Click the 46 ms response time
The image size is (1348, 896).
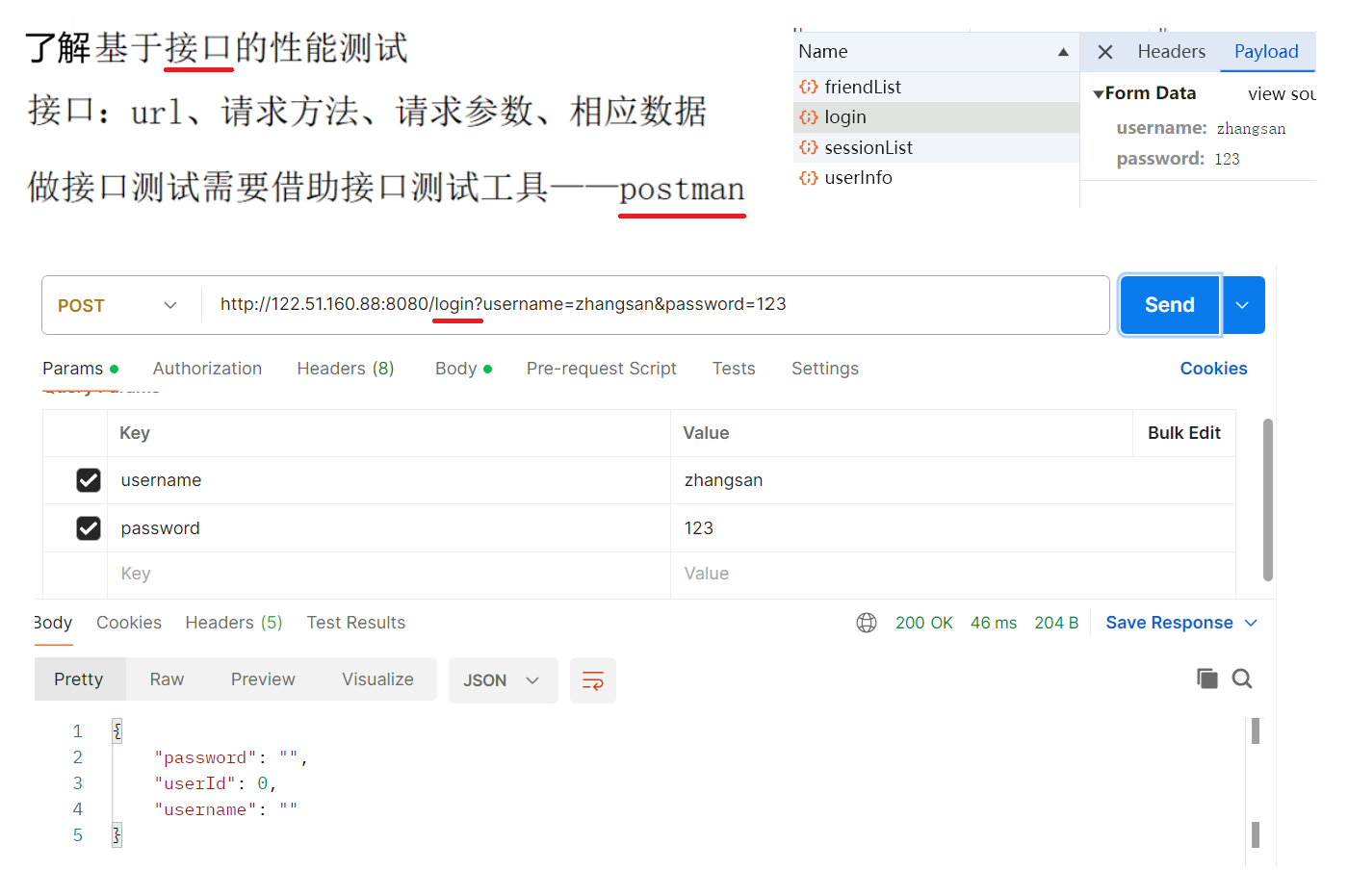[994, 623]
